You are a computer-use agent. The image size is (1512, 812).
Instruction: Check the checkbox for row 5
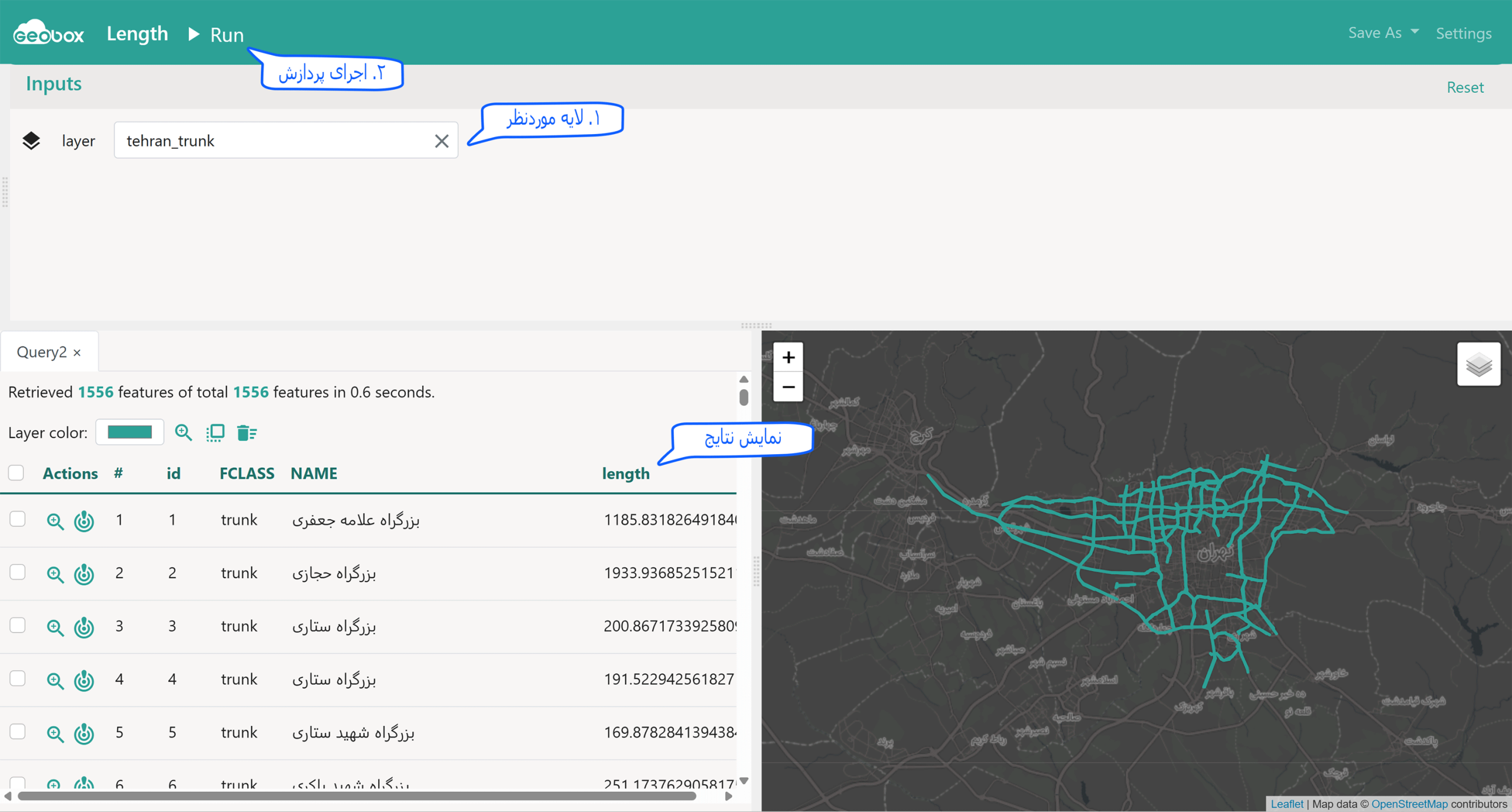18,732
